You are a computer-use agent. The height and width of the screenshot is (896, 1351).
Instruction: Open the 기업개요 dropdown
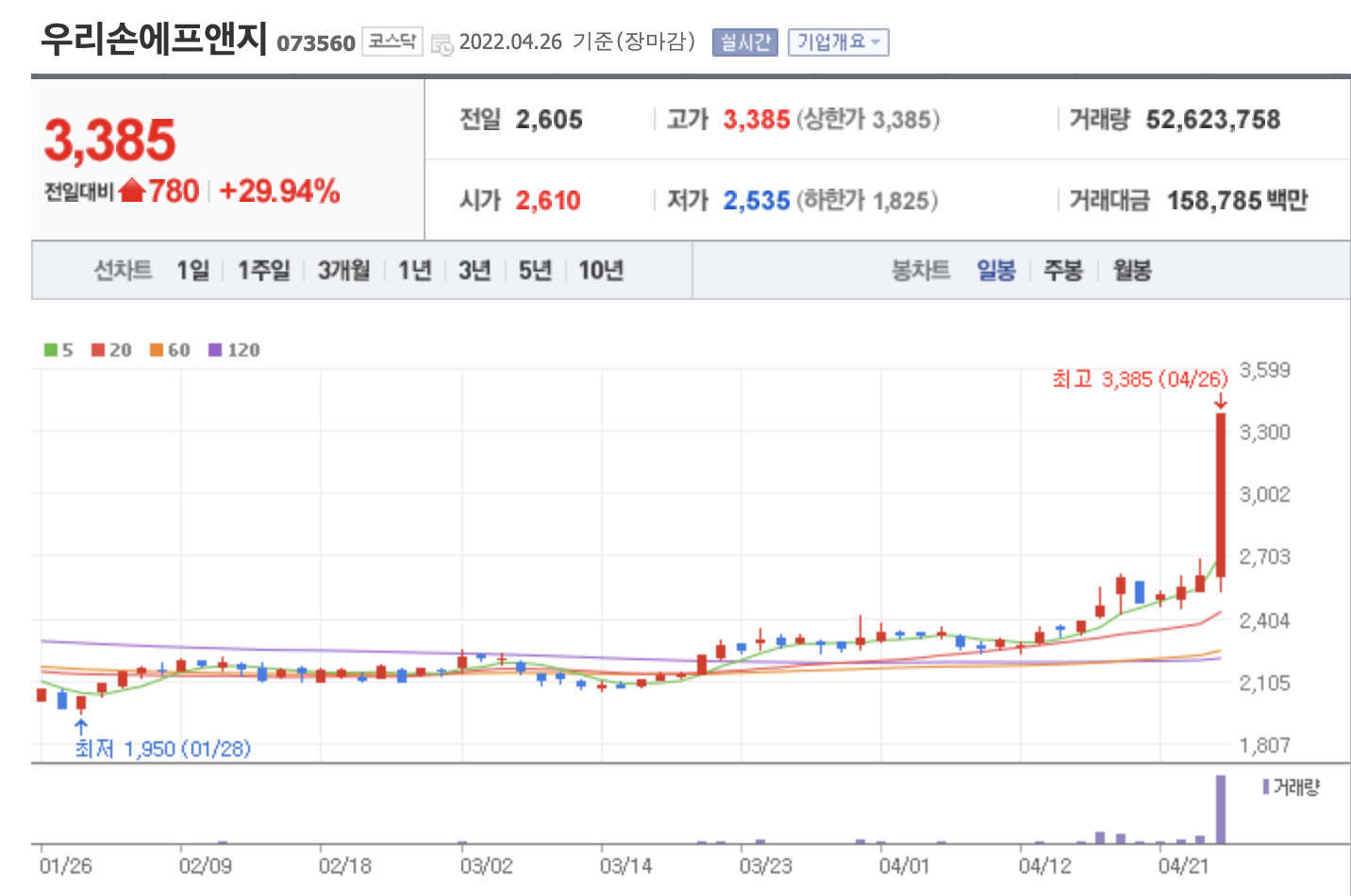(x=838, y=42)
